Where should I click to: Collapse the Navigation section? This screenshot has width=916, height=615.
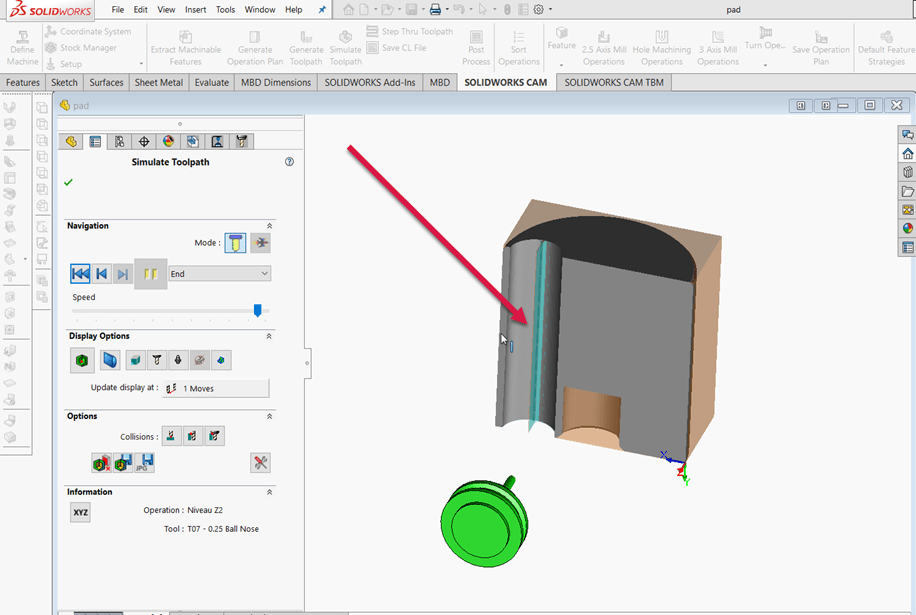coord(269,225)
